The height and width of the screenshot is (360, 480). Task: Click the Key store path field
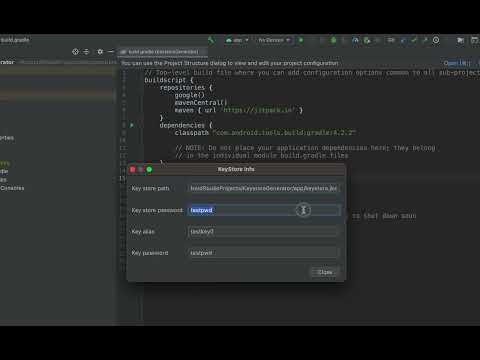263,188
